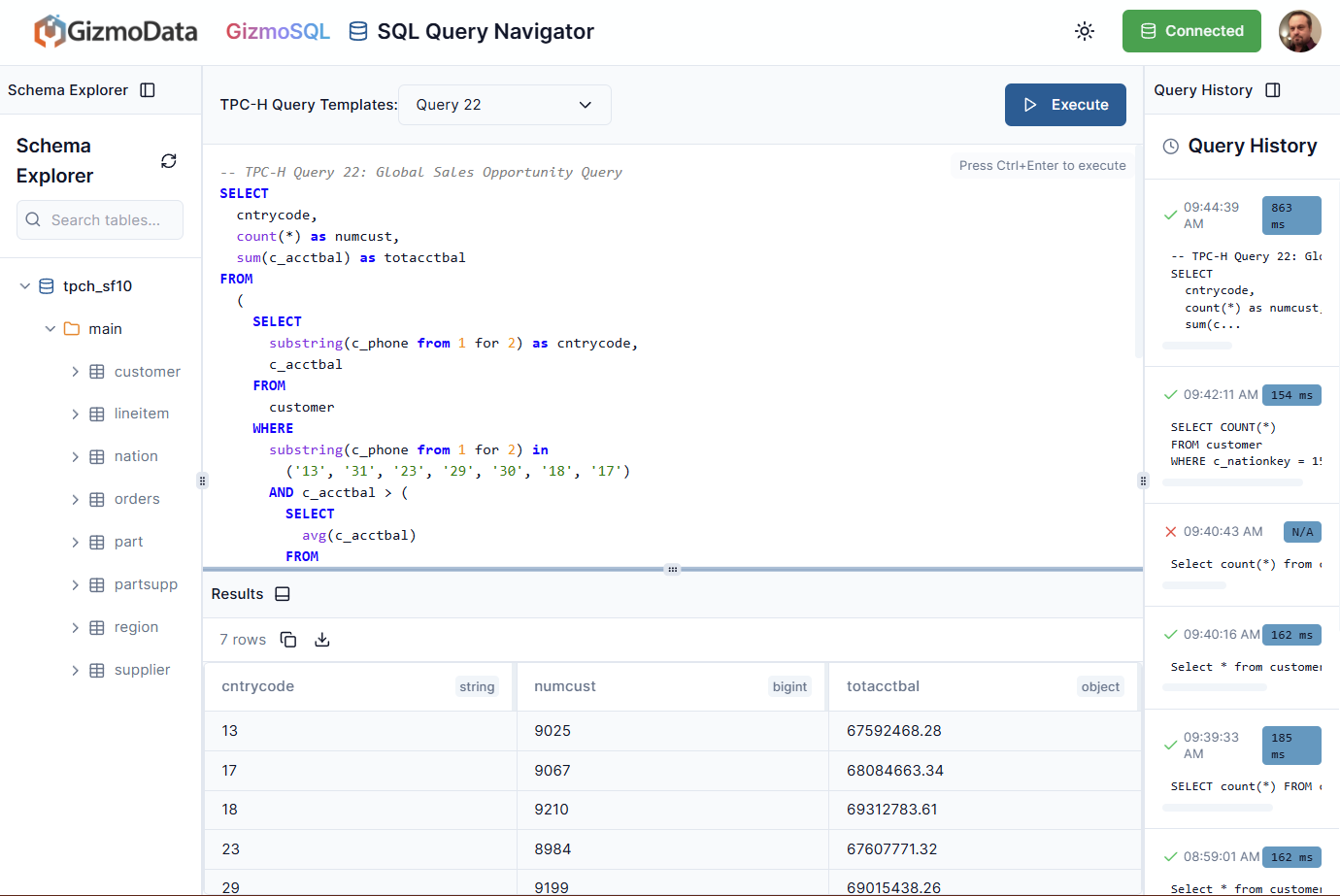Collapse the main schema folder
This screenshot has width=1340, height=896.
tap(50, 328)
